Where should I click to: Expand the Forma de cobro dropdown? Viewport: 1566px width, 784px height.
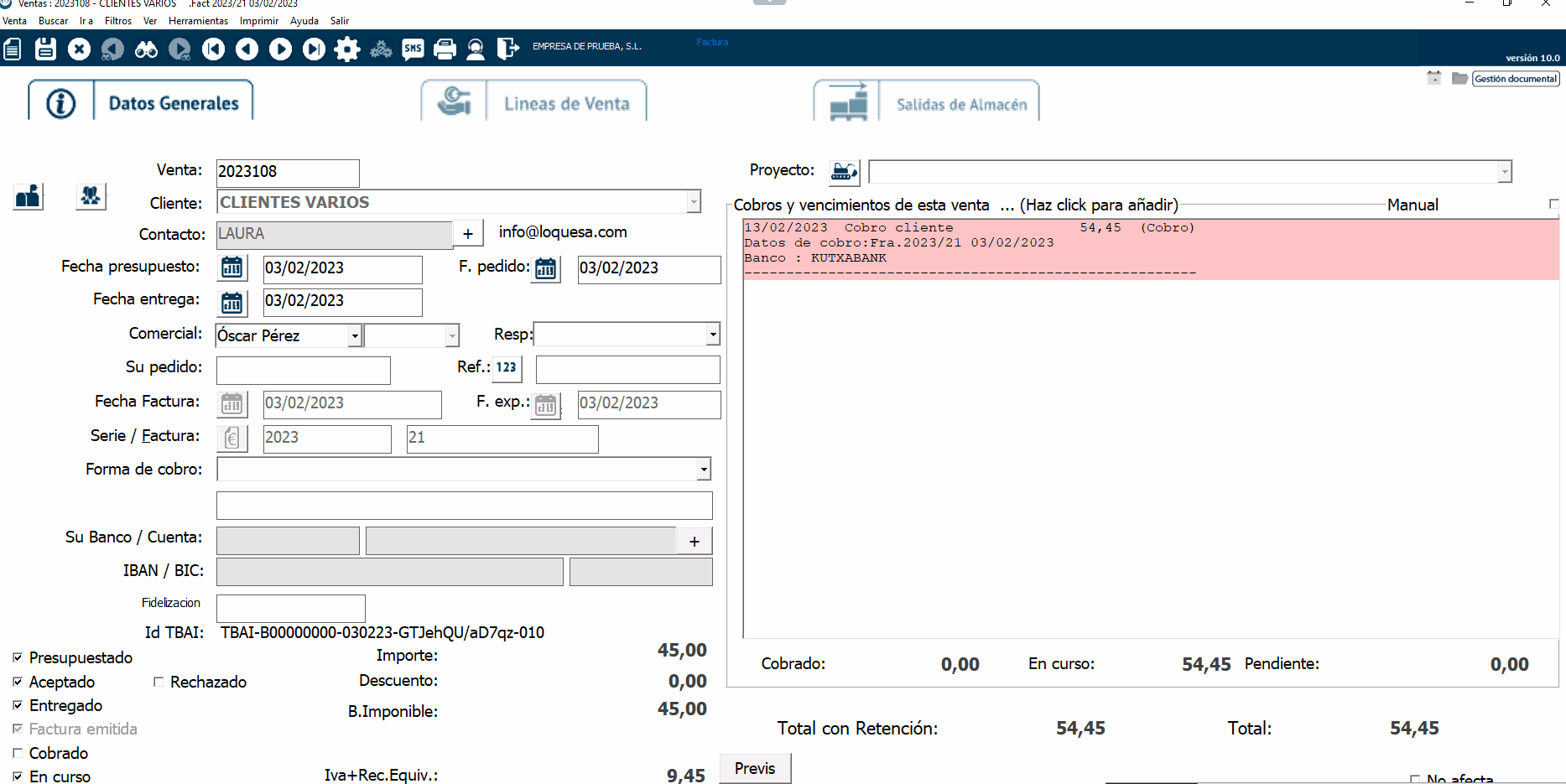(x=704, y=470)
